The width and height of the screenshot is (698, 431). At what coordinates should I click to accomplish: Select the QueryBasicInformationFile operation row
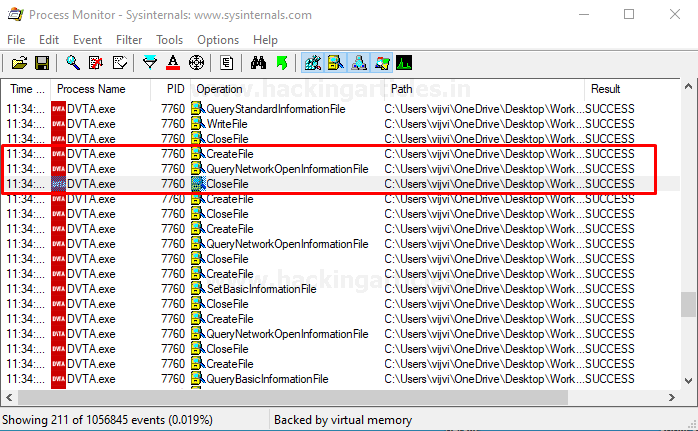pyautogui.click(x=341, y=379)
